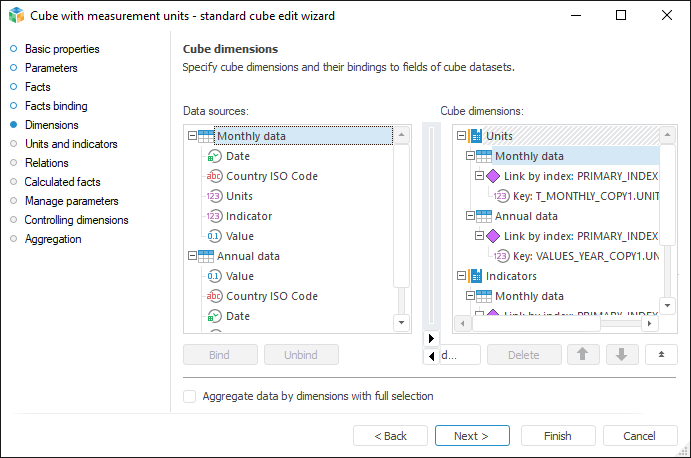The height and width of the screenshot is (458, 691).
Task: Collapse the Units cube dimension node
Action: point(461,136)
